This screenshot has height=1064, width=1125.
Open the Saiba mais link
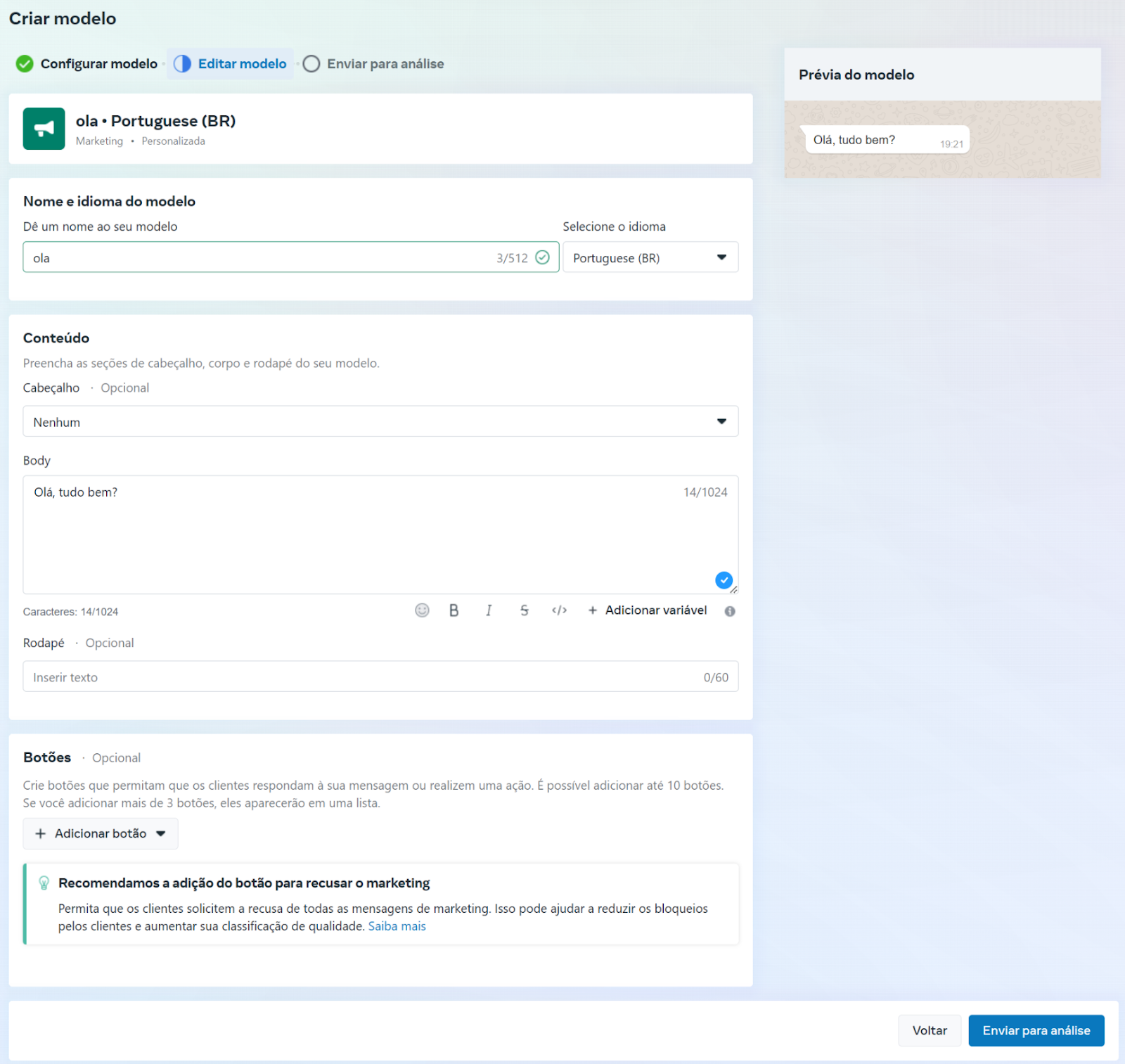click(x=397, y=926)
